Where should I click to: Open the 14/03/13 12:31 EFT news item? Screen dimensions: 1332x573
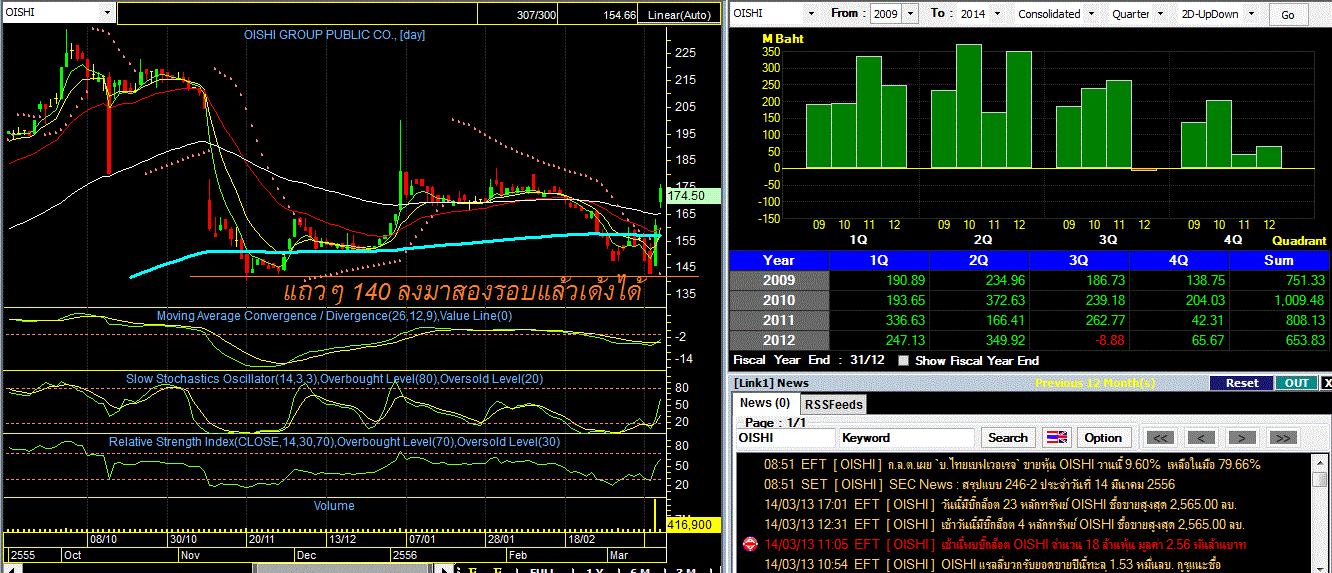1003,524
